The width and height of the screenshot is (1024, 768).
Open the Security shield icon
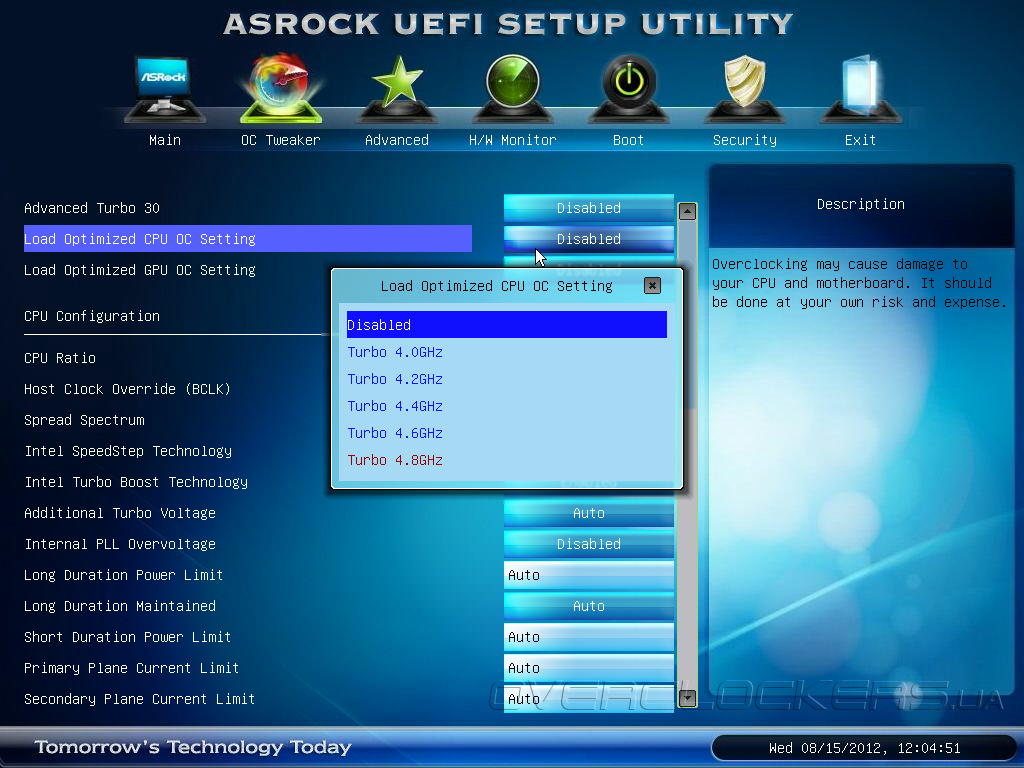coord(744,89)
